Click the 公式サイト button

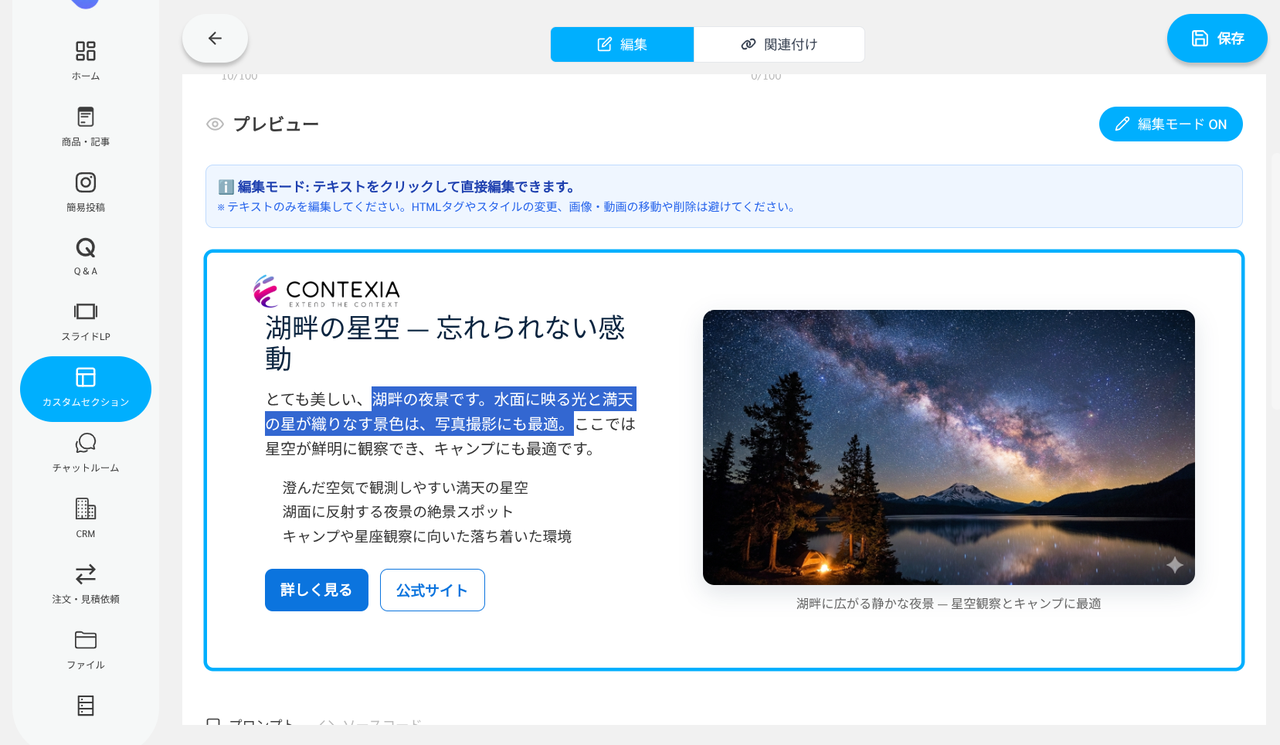pyautogui.click(x=432, y=590)
